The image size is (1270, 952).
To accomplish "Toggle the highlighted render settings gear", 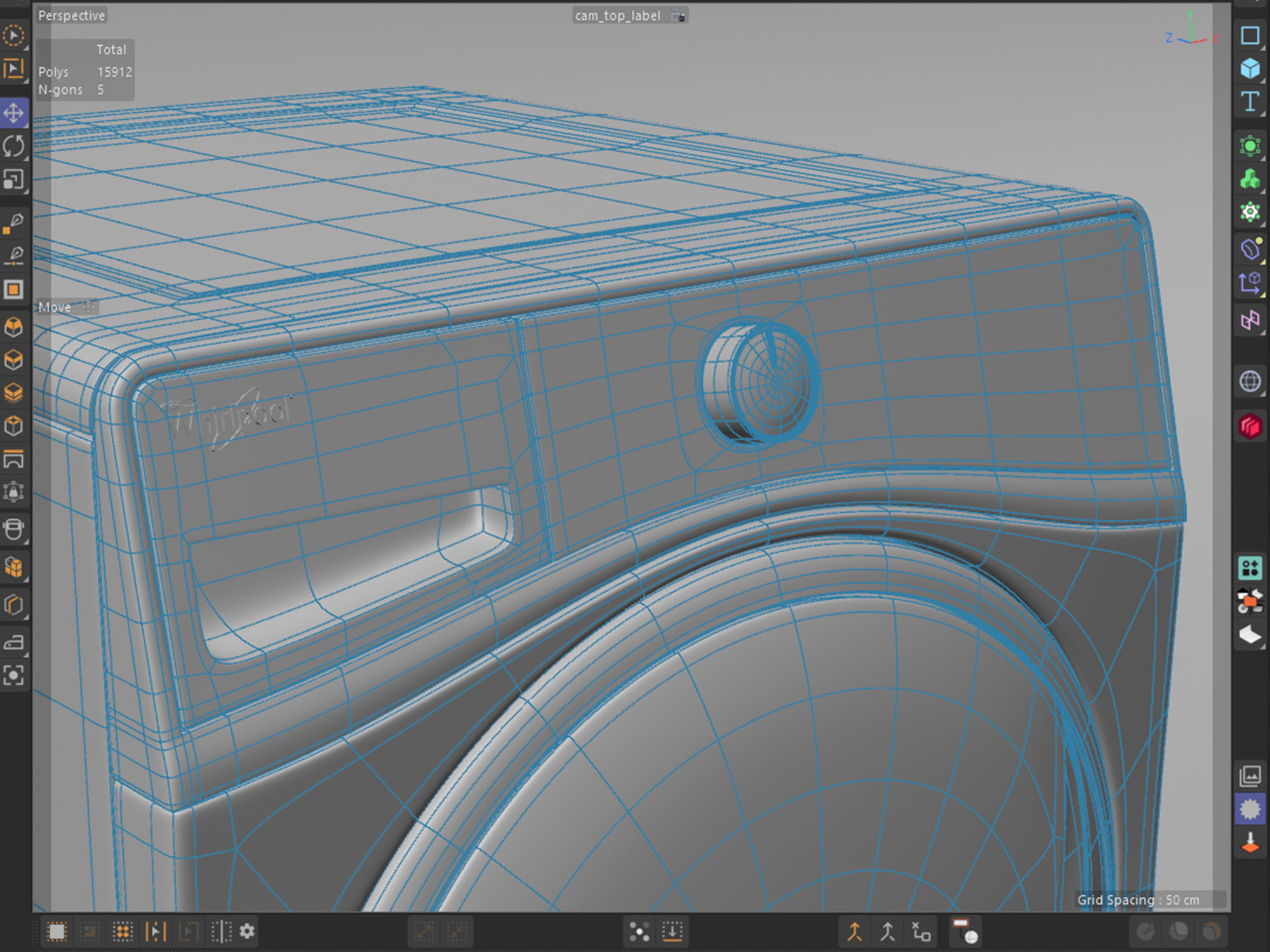I will click(1250, 809).
